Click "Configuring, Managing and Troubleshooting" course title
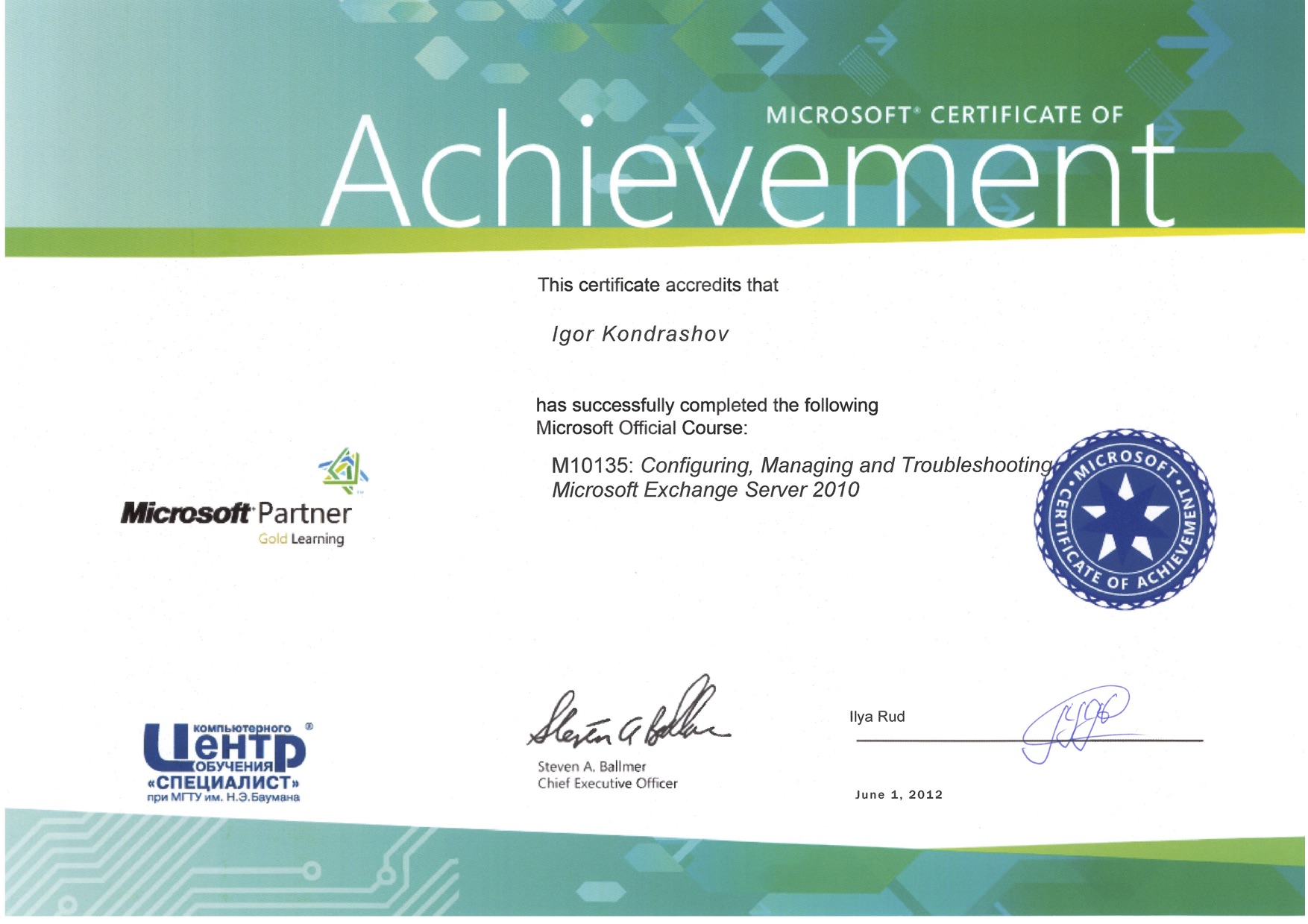The height and width of the screenshot is (924, 1308). click(x=846, y=466)
